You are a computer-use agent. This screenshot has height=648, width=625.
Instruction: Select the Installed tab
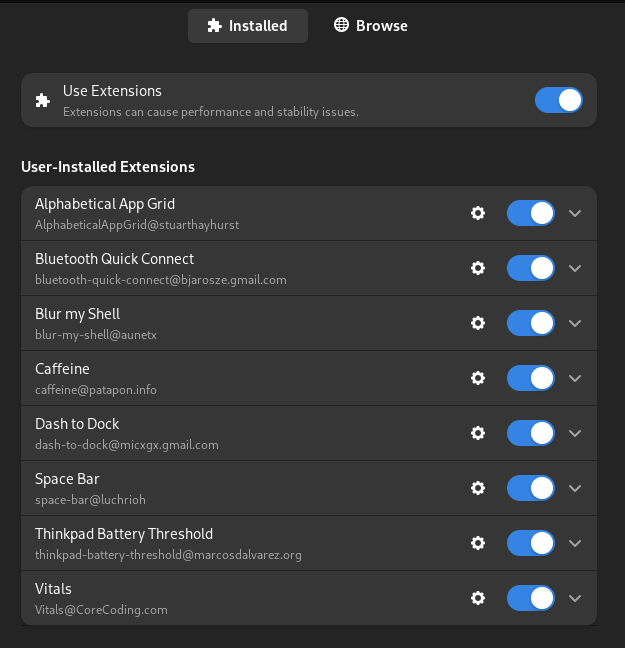[x=248, y=26]
